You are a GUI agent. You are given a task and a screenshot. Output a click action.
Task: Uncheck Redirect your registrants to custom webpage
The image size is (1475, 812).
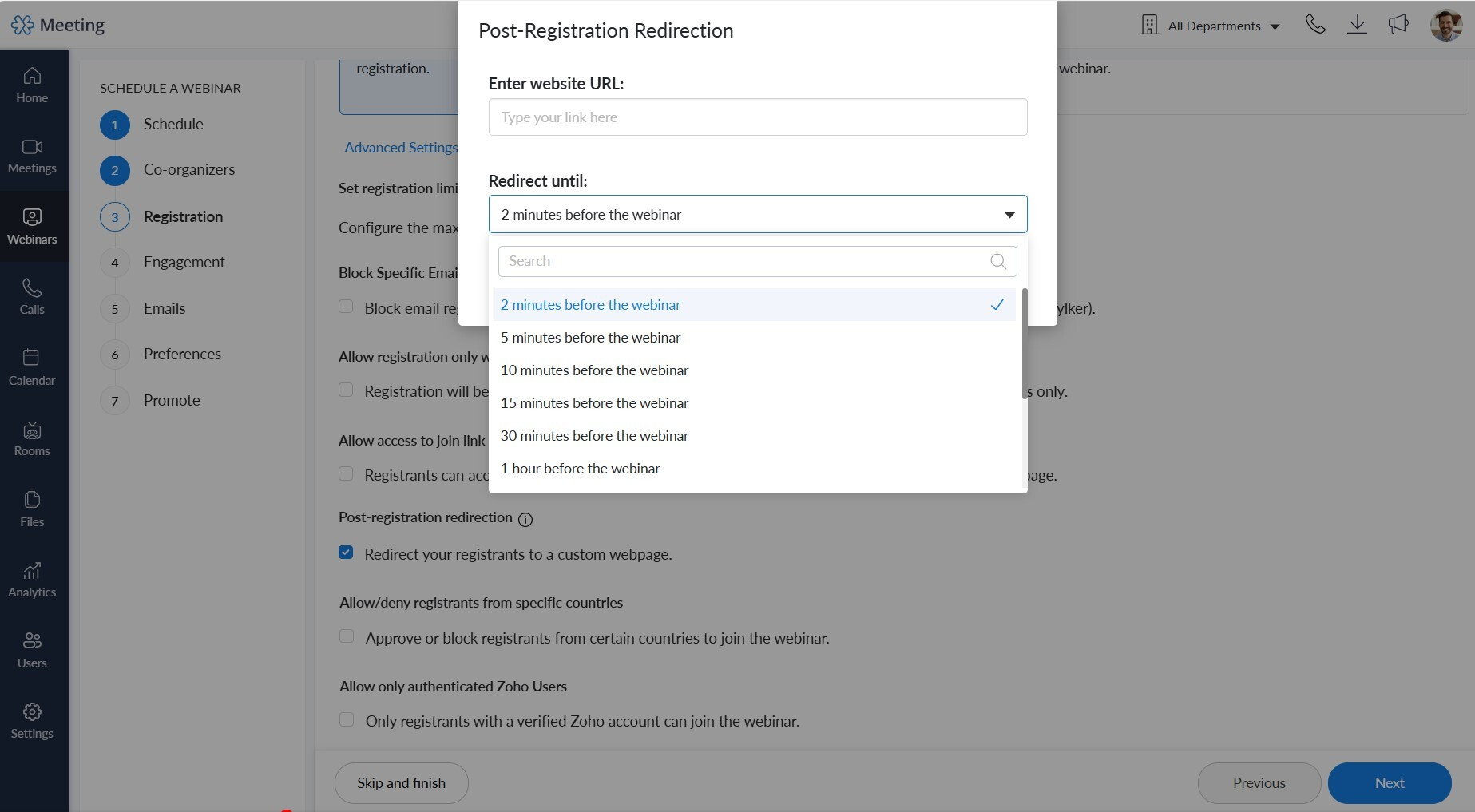click(346, 553)
